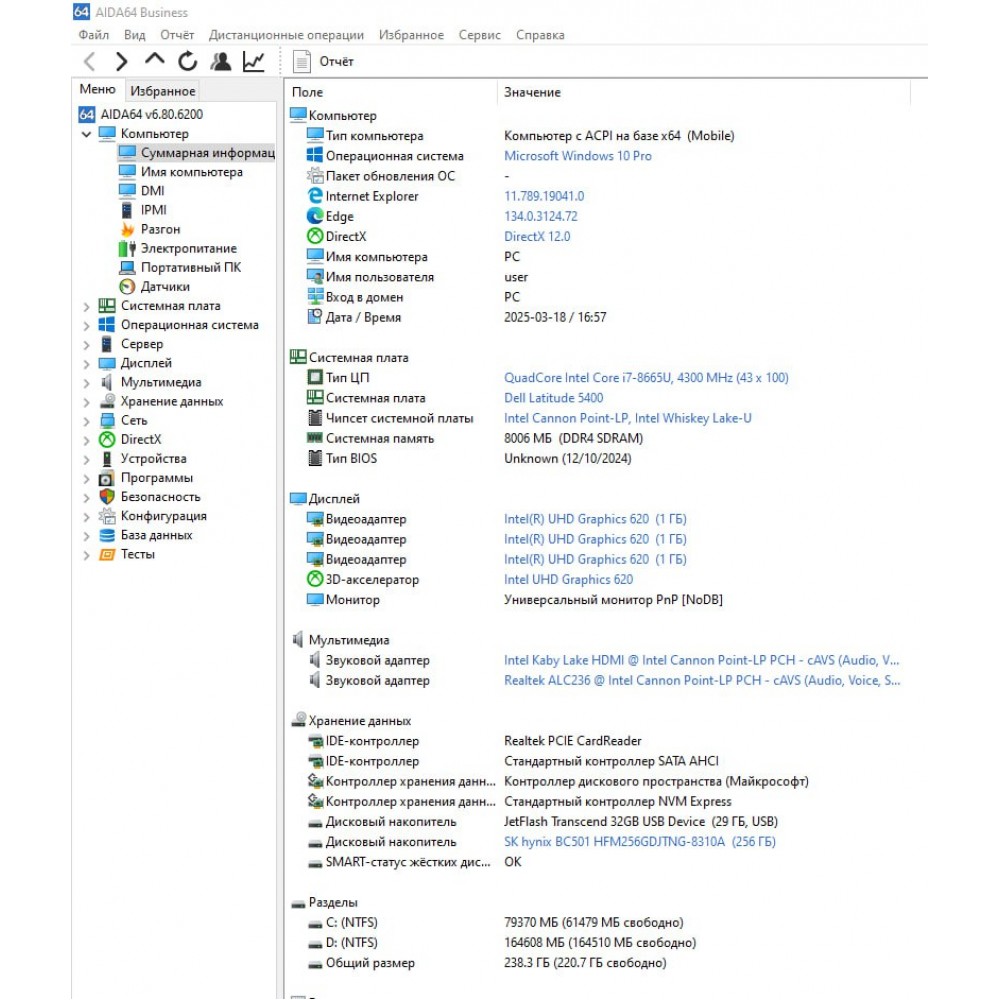The height and width of the screenshot is (1000, 1000).
Task: Expand the Сеть tree node
Action: point(86,422)
